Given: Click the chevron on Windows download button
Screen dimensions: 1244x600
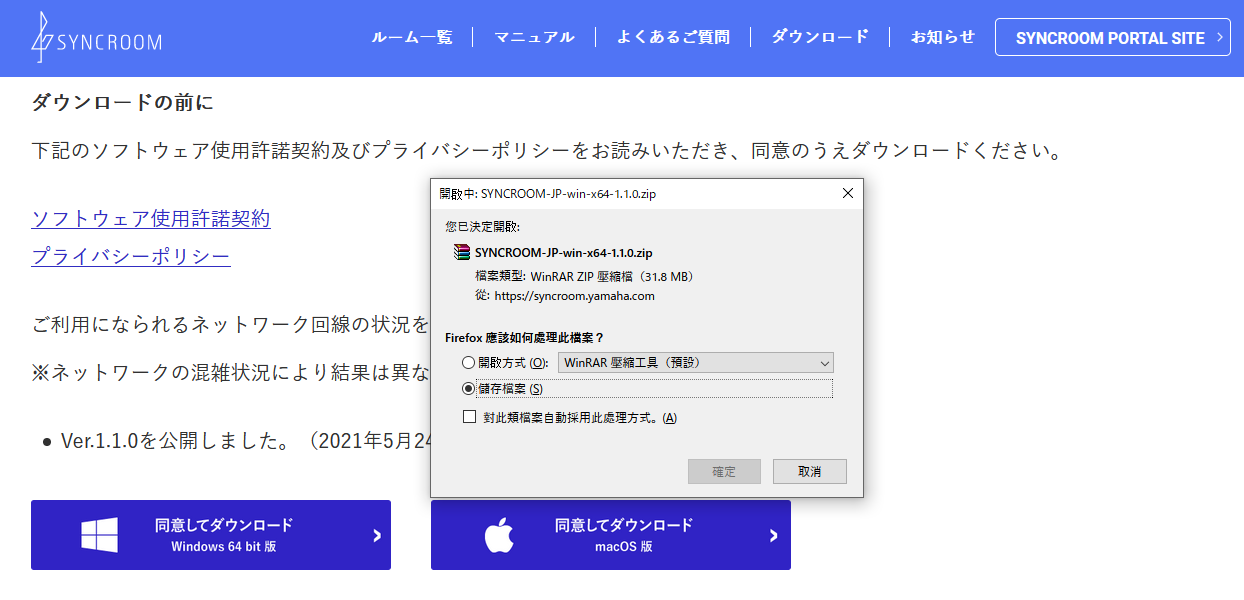Looking at the screenshot, I should pyautogui.click(x=377, y=535).
